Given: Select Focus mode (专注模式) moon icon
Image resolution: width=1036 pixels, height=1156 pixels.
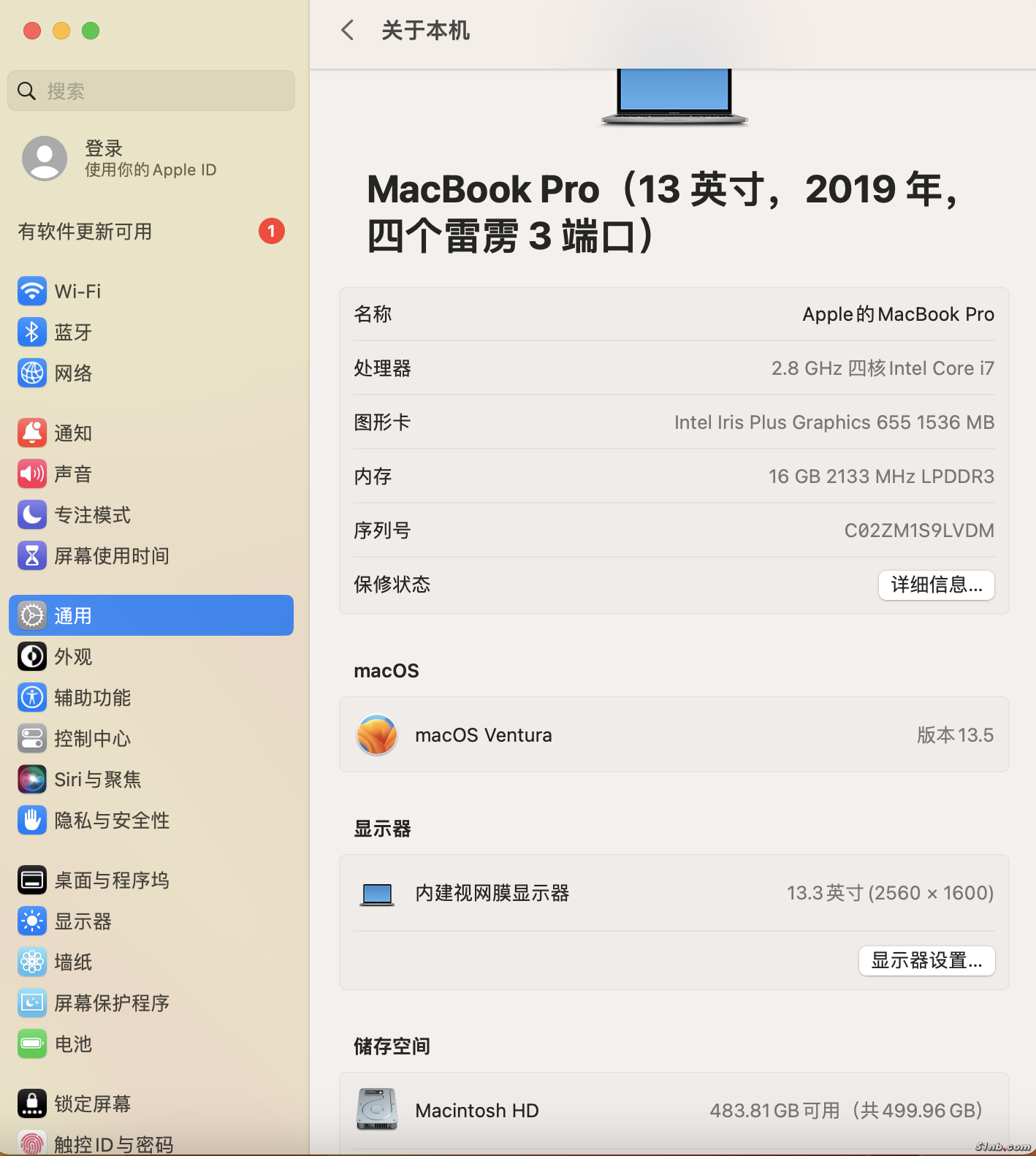Looking at the screenshot, I should pyautogui.click(x=31, y=514).
